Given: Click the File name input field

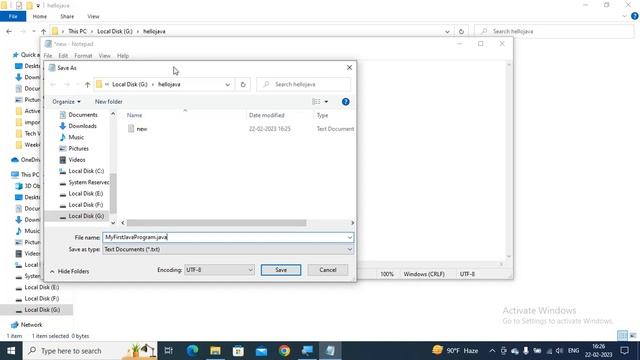Looking at the screenshot, I should [224, 237].
